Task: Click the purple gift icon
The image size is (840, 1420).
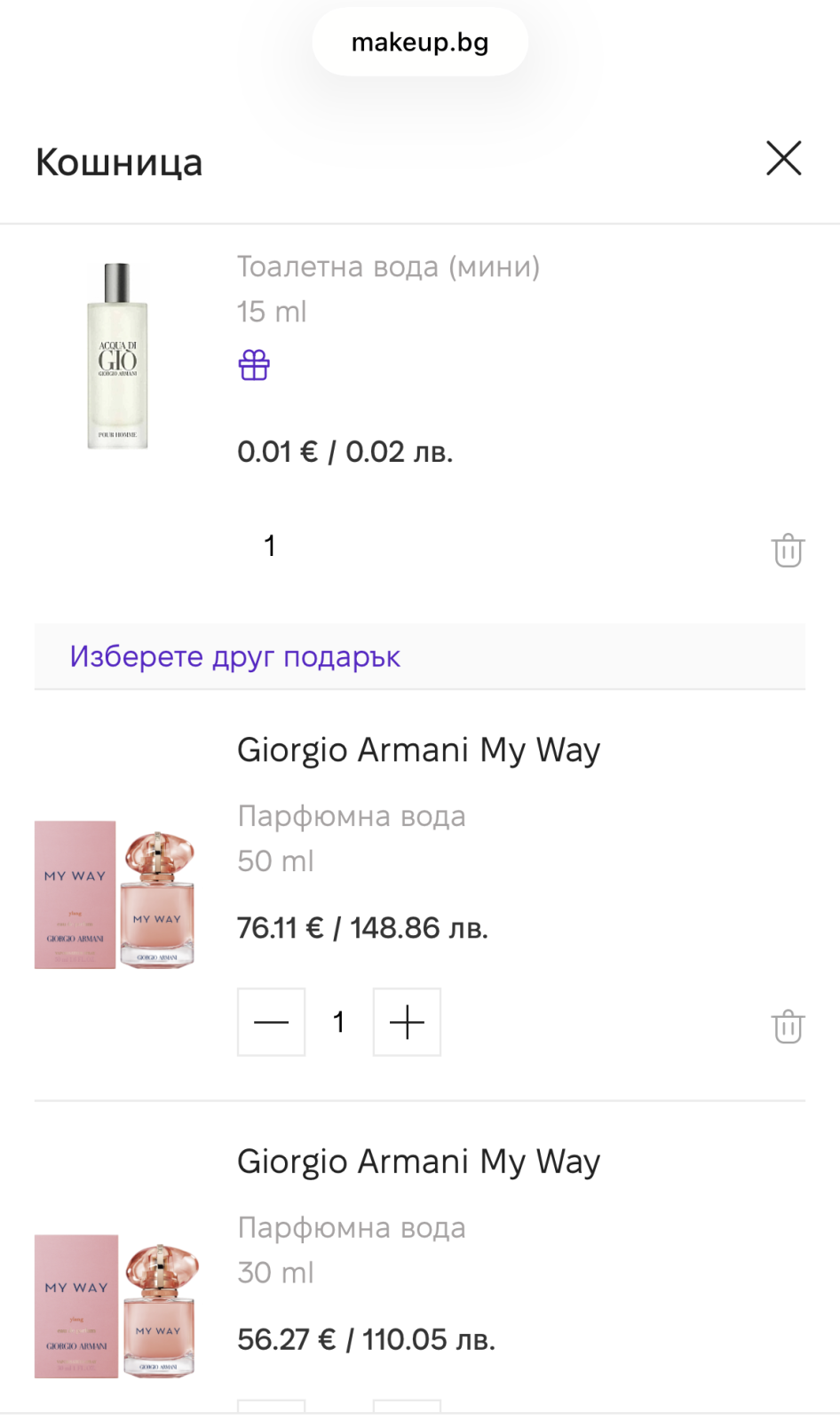Action: [254, 365]
